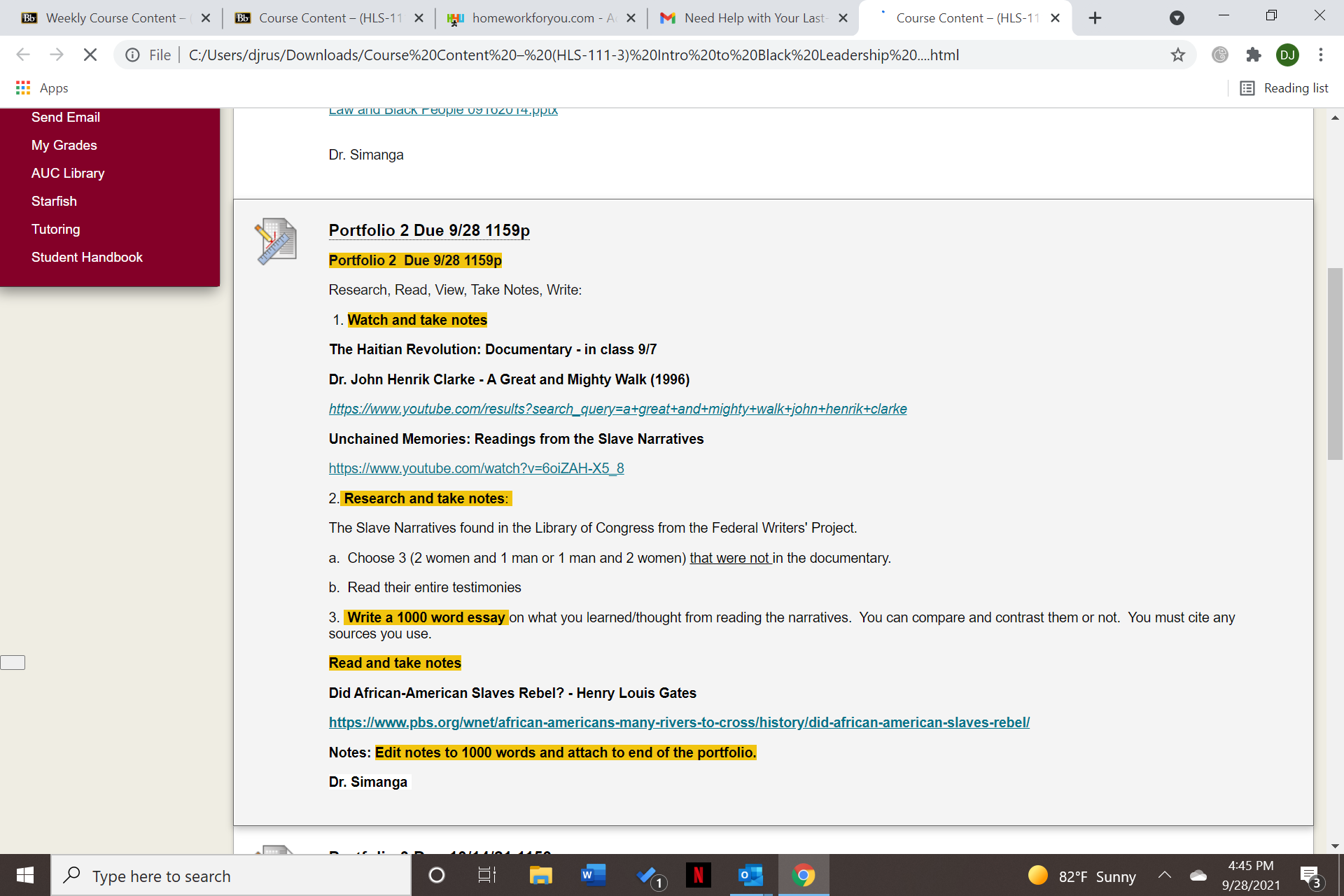This screenshot has width=1344, height=896.
Task: Show hidden system tray icons
Action: (1165, 875)
